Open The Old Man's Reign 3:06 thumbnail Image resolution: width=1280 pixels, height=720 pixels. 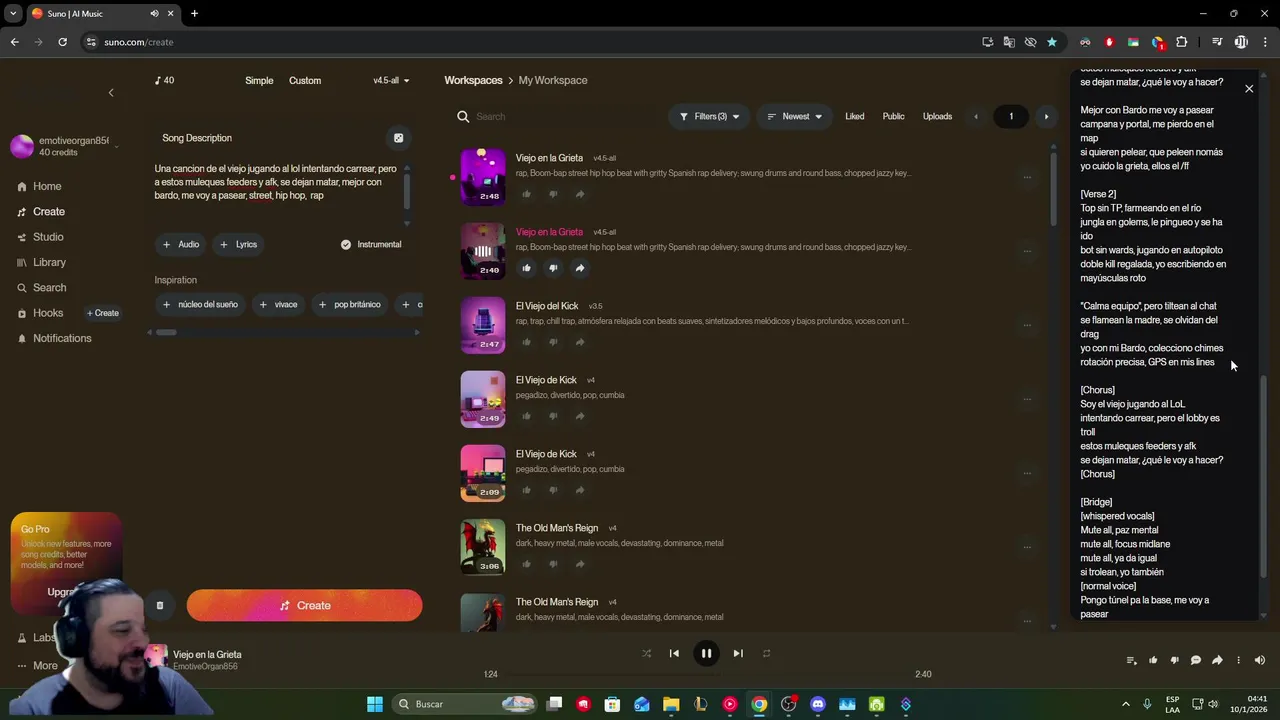tap(483, 546)
